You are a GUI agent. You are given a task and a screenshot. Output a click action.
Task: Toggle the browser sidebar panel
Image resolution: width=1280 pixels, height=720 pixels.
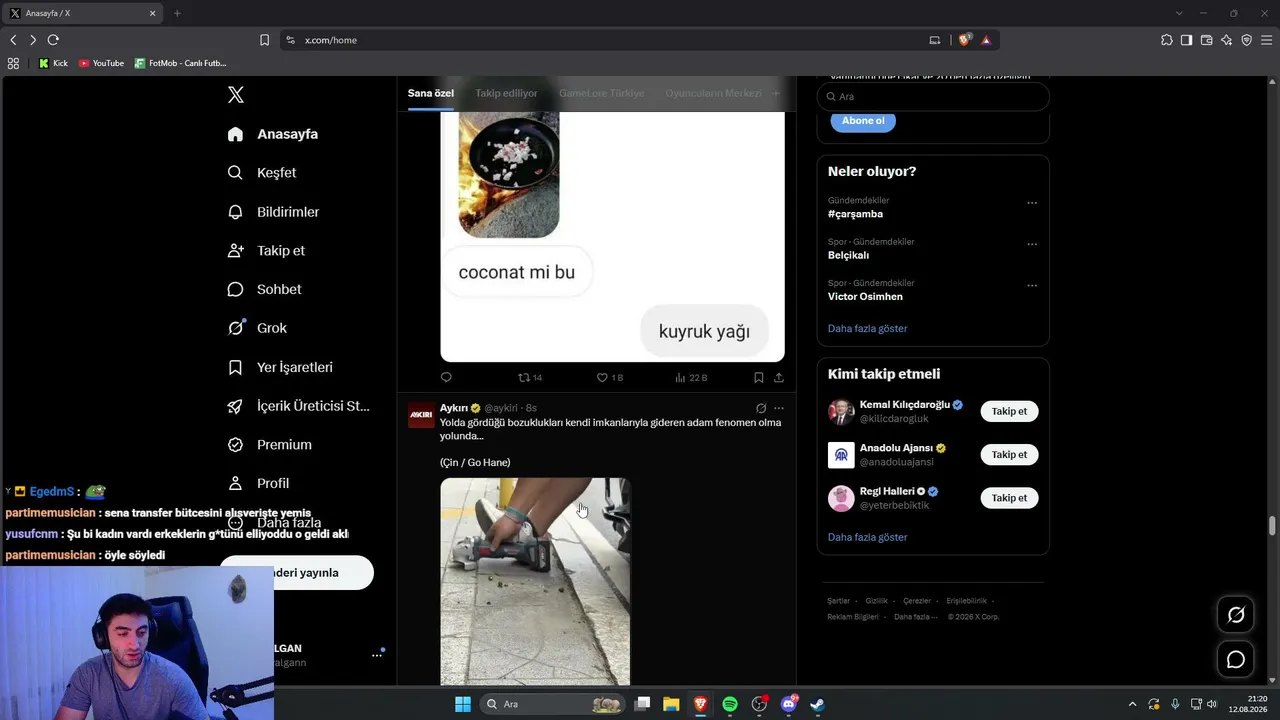pos(1187,40)
